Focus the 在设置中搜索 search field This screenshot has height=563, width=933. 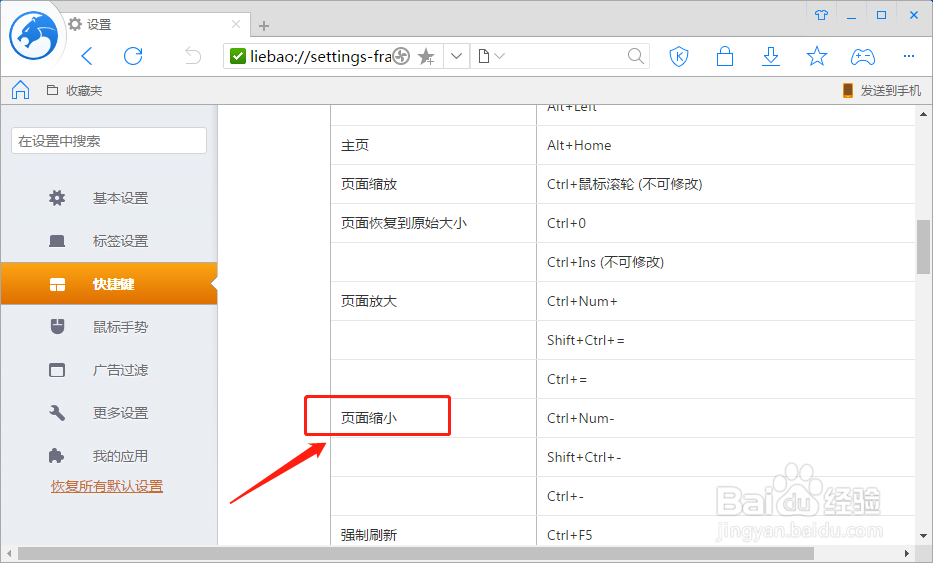pos(109,141)
